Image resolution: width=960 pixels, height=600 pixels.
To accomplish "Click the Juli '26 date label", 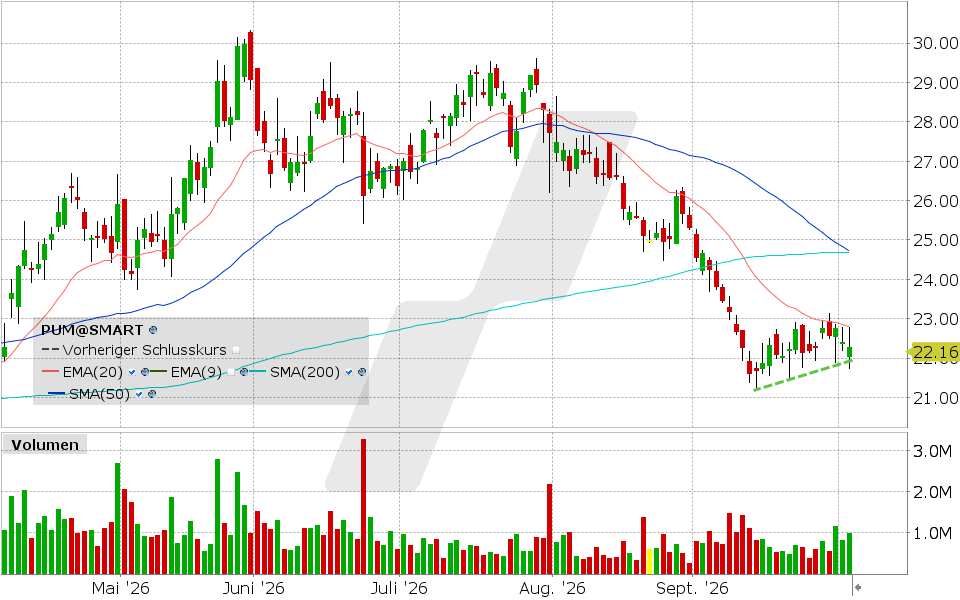I will tap(399, 588).
